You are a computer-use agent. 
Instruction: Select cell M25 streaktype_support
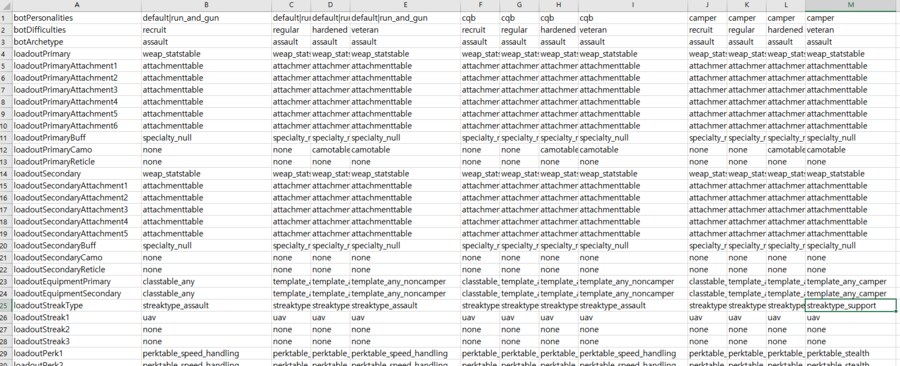click(x=851, y=306)
